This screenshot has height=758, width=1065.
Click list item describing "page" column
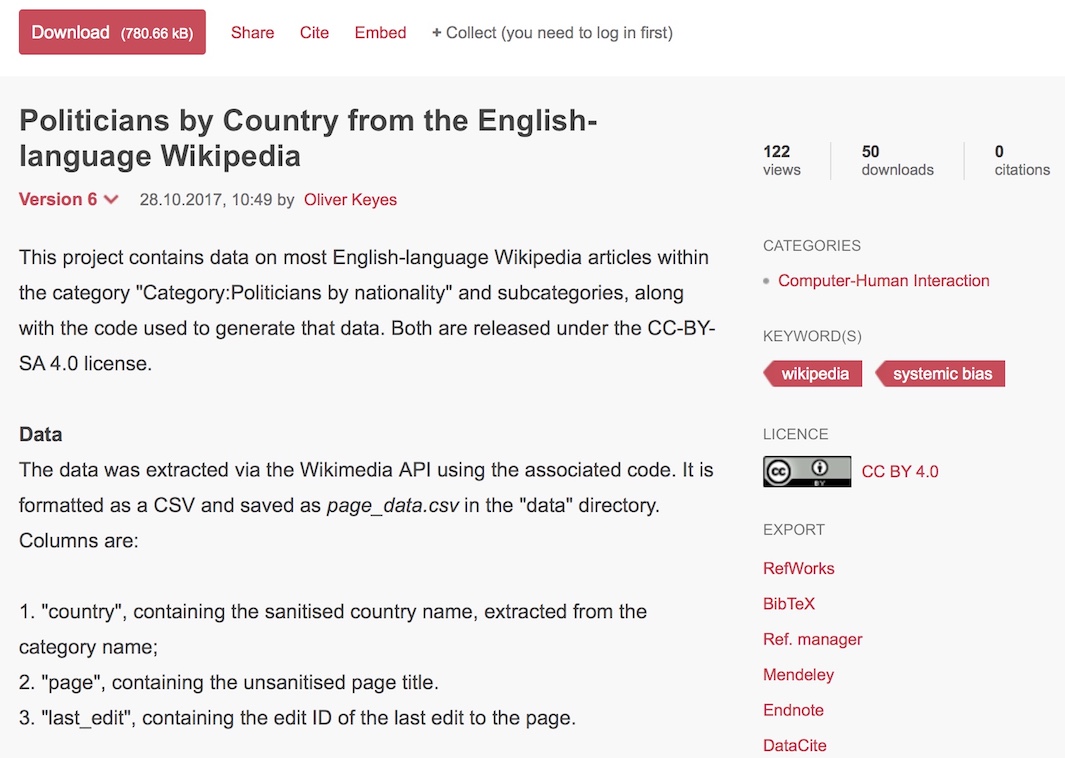click(229, 683)
